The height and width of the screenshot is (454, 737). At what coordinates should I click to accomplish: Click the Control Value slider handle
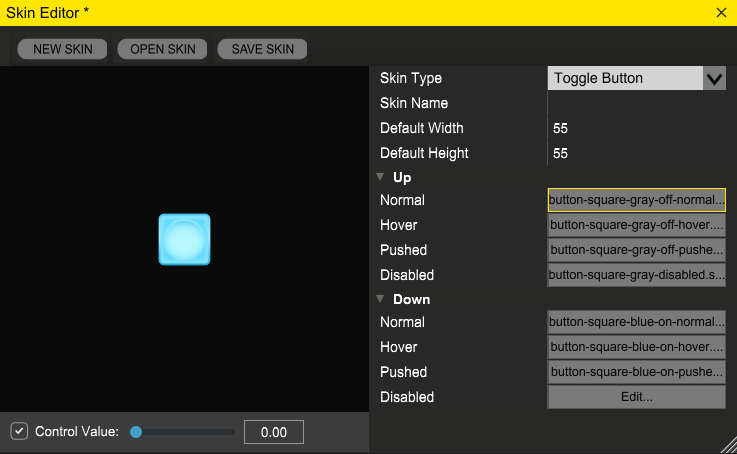(x=136, y=432)
